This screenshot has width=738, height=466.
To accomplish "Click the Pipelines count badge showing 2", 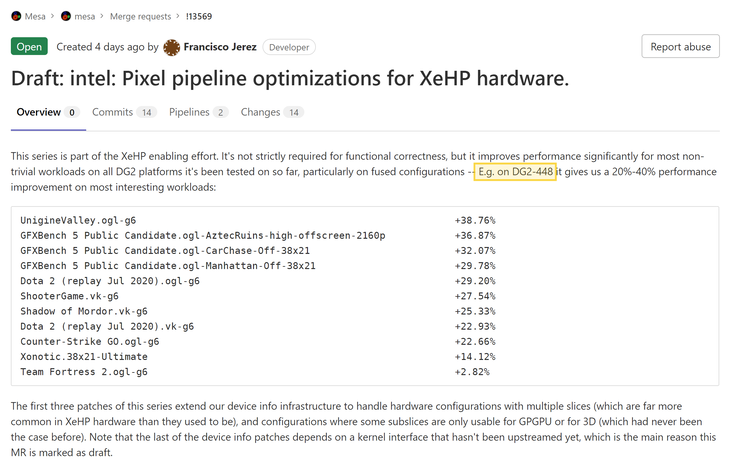I will (x=220, y=112).
